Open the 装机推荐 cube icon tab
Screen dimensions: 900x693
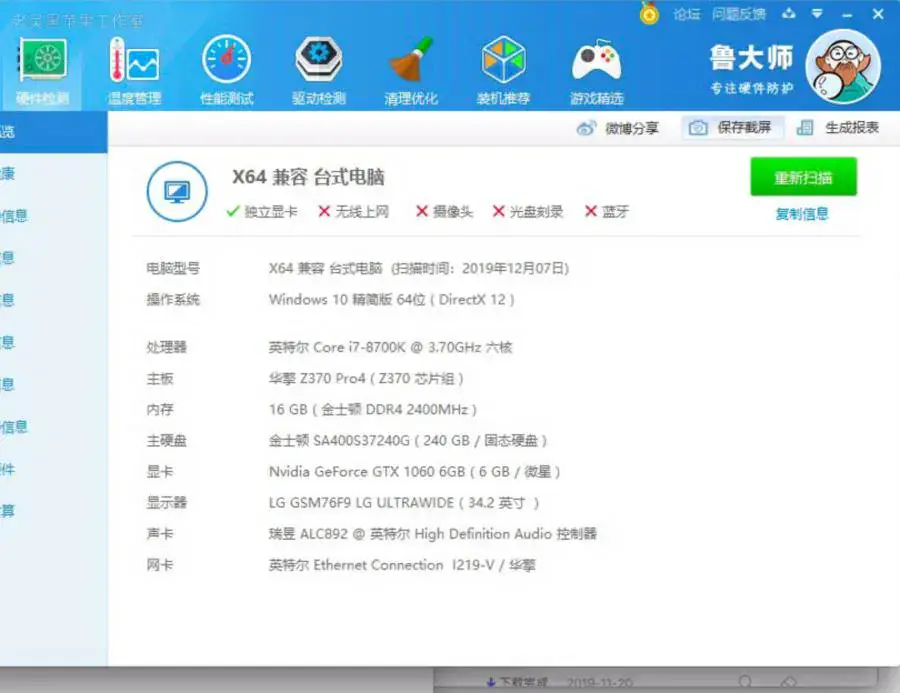tap(503, 71)
